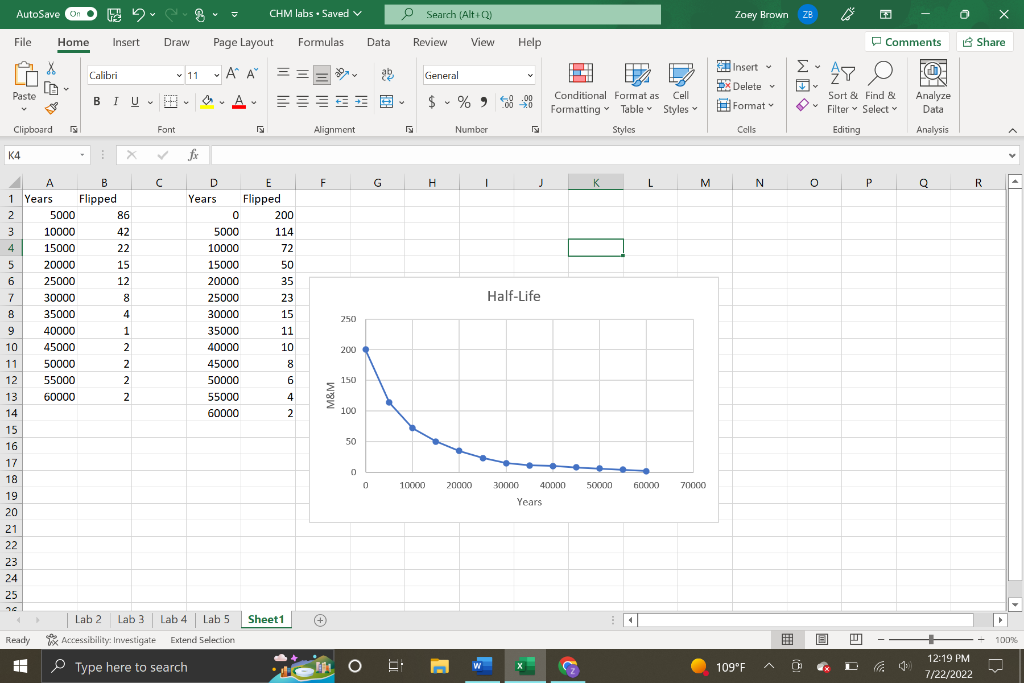Screen dimensions: 1024x683
Task: Click the Fill down icon
Action: (x=803, y=86)
